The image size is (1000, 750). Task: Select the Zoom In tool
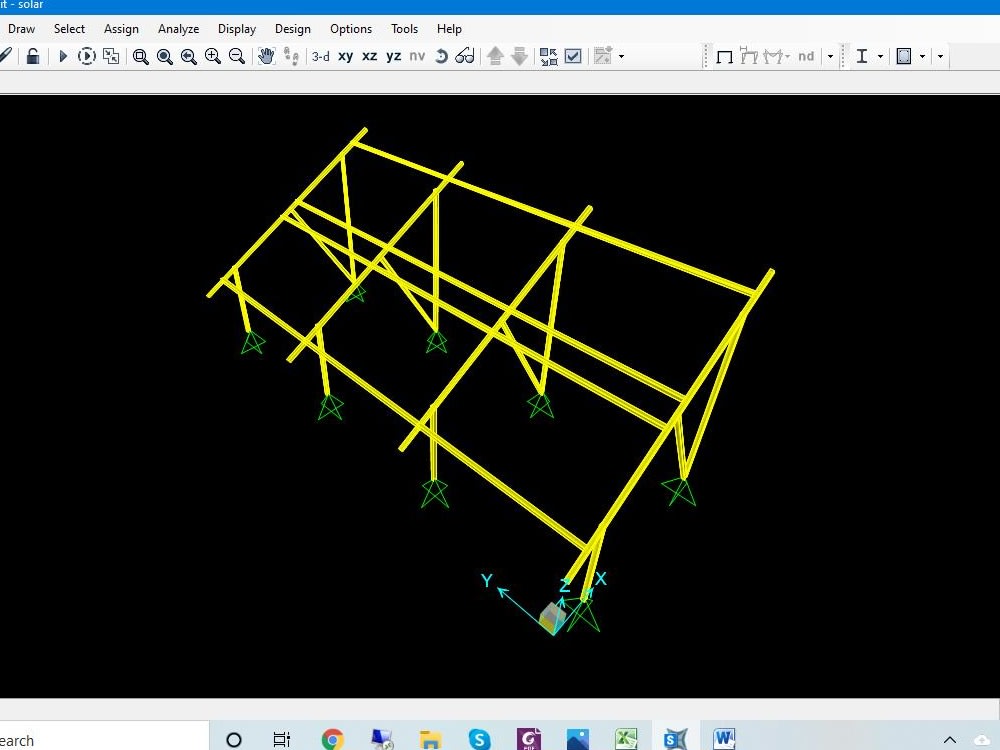pos(212,56)
